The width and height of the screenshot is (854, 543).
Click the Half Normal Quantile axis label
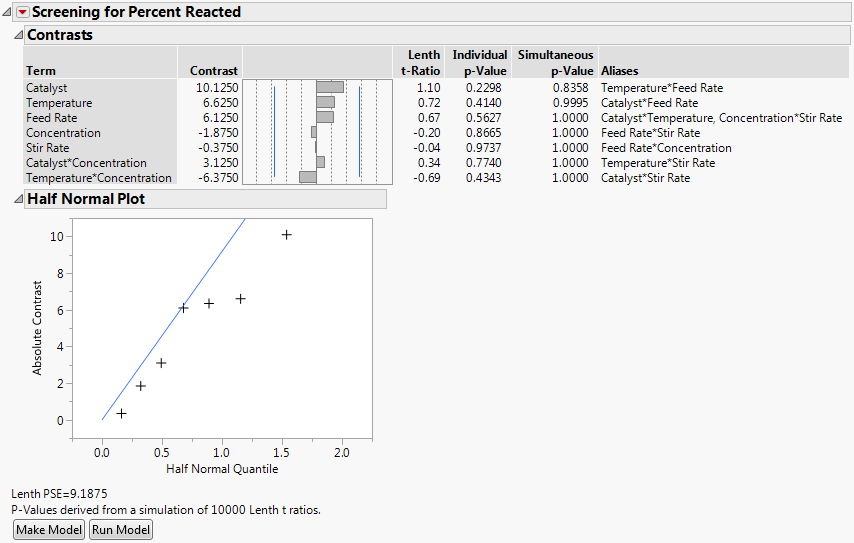click(221, 469)
